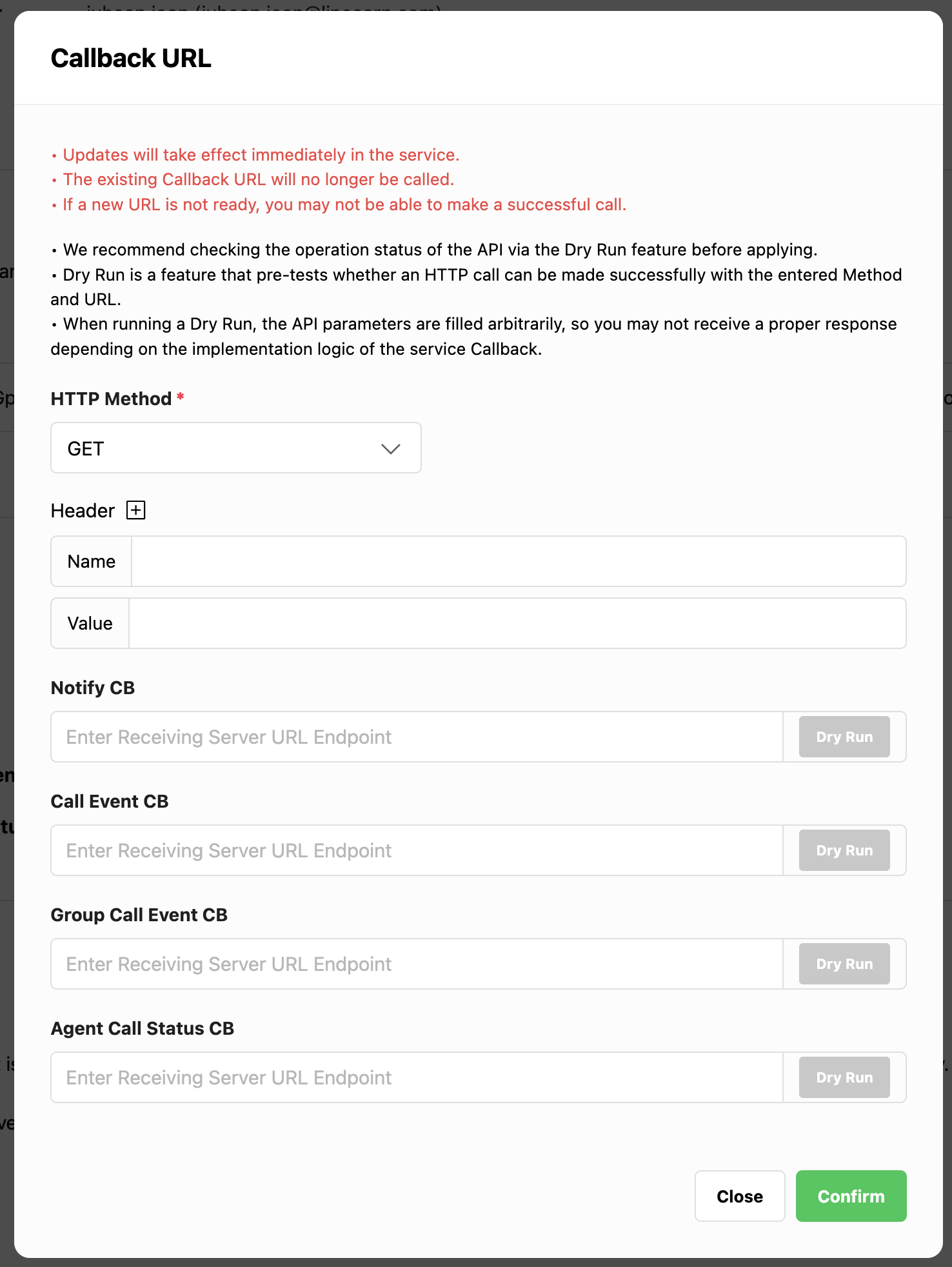Image resolution: width=952 pixels, height=1267 pixels.
Task: Run Dry Run for Group Call Event CB
Action: 844,964
